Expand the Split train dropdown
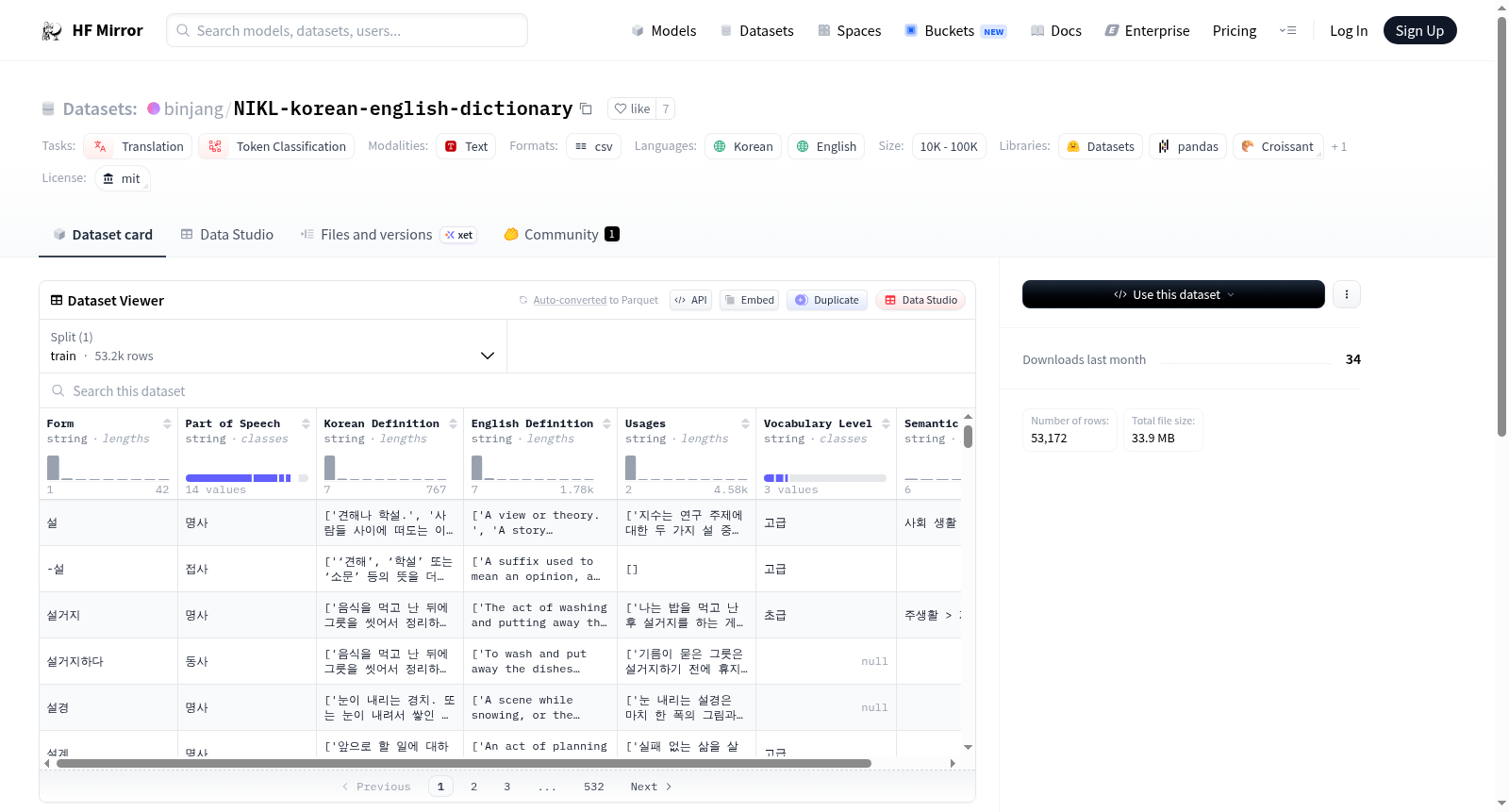This screenshot has height=812, width=1509. pyautogui.click(x=273, y=347)
